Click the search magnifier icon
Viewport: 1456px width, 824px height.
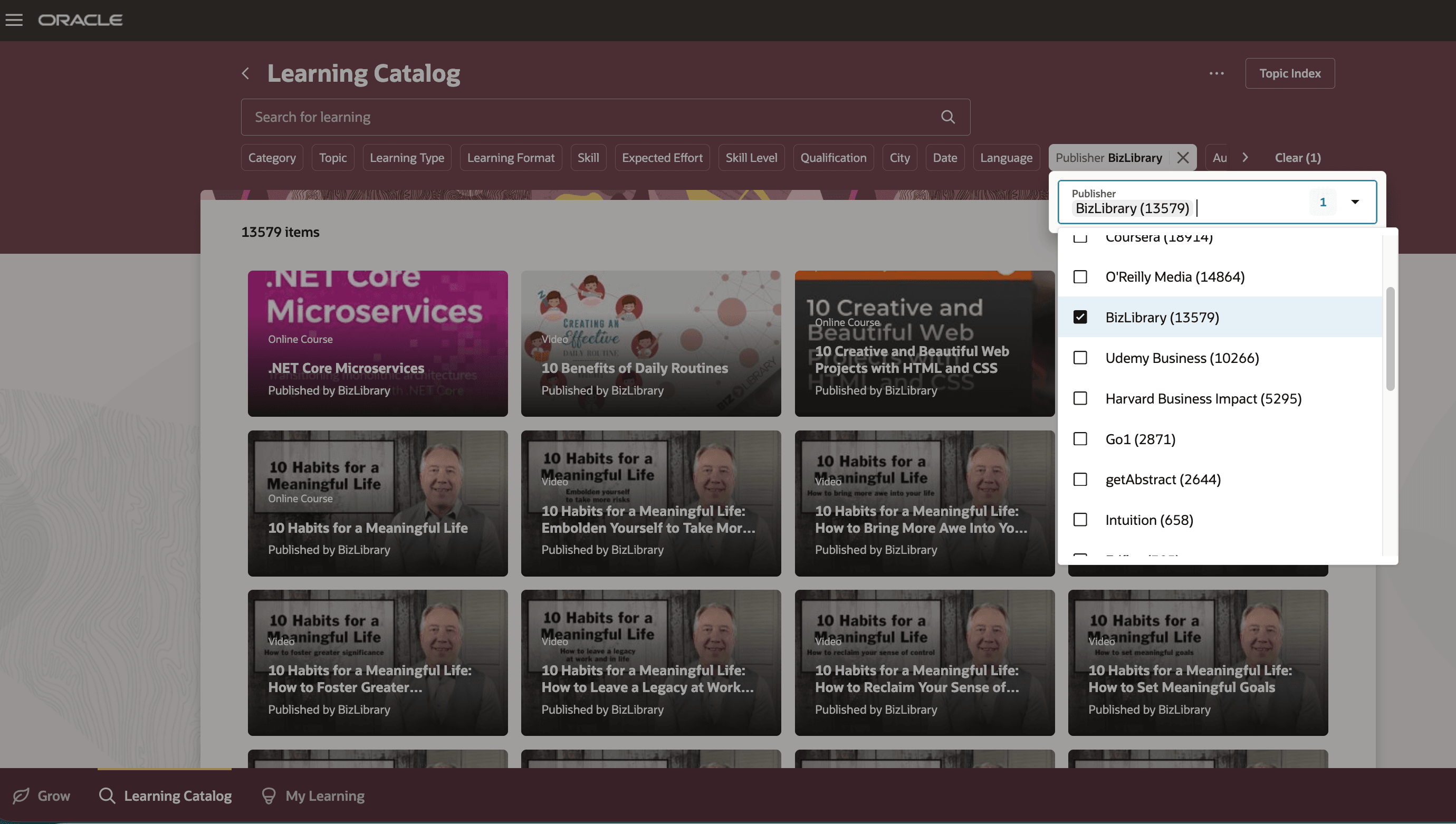click(x=948, y=117)
